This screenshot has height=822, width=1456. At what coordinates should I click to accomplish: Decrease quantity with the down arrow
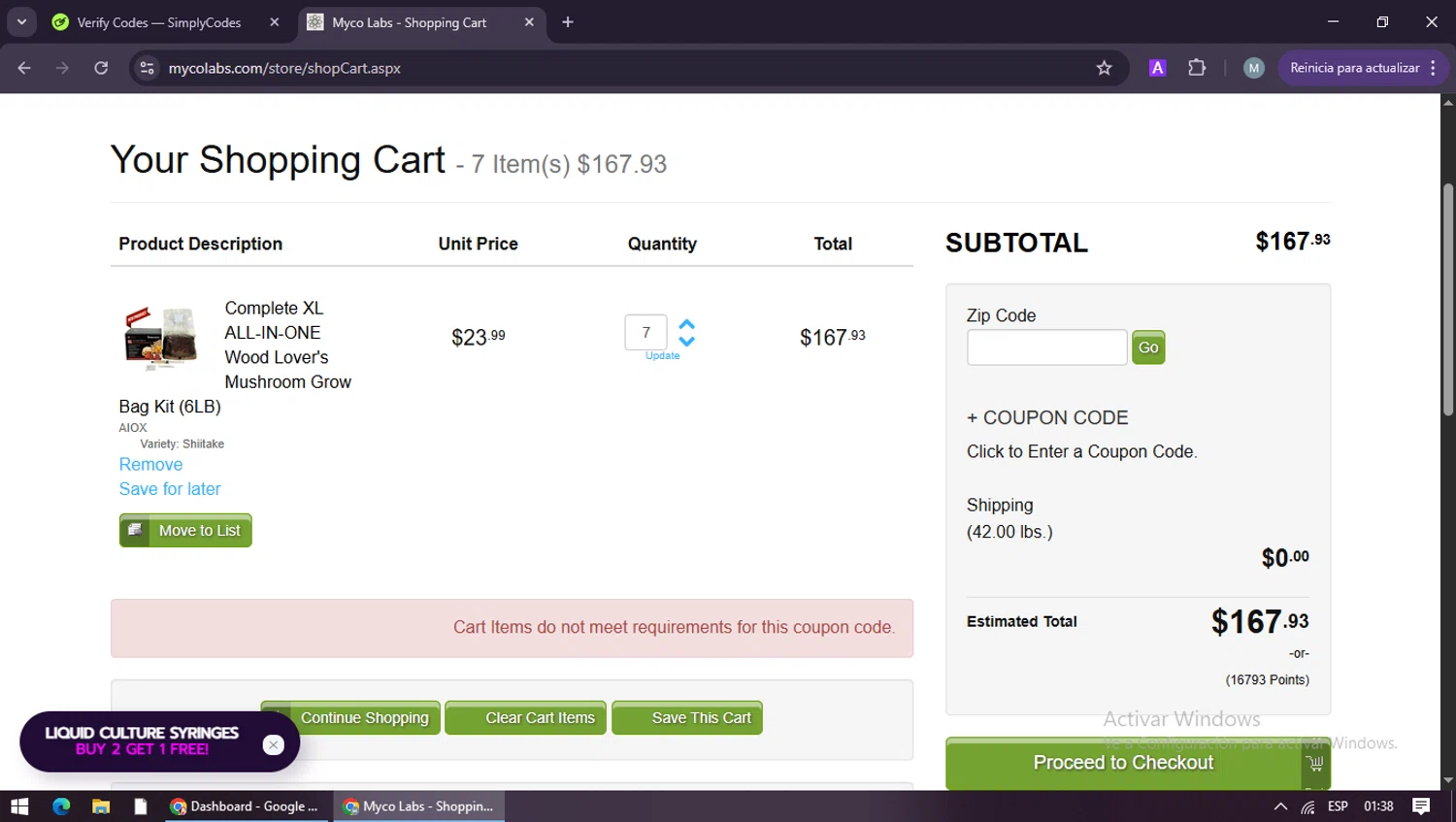click(x=687, y=341)
